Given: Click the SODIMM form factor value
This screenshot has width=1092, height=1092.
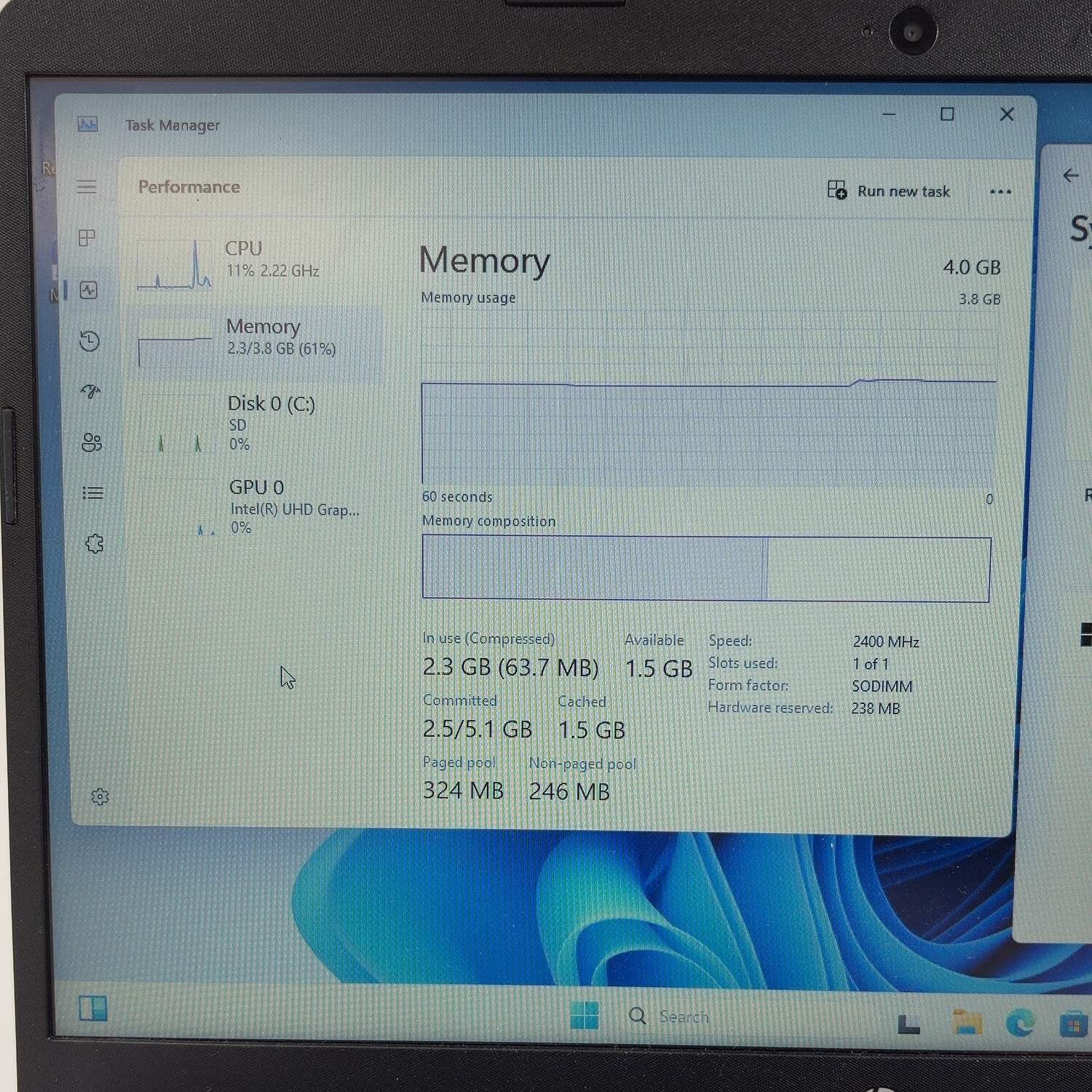Looking at the screenshot, I should [x=882, y=686].
